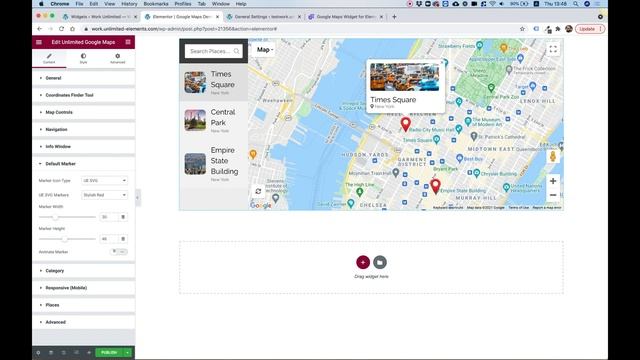
Task: Open the Chrome extensions puzzle icon
Action: point(558,29)
